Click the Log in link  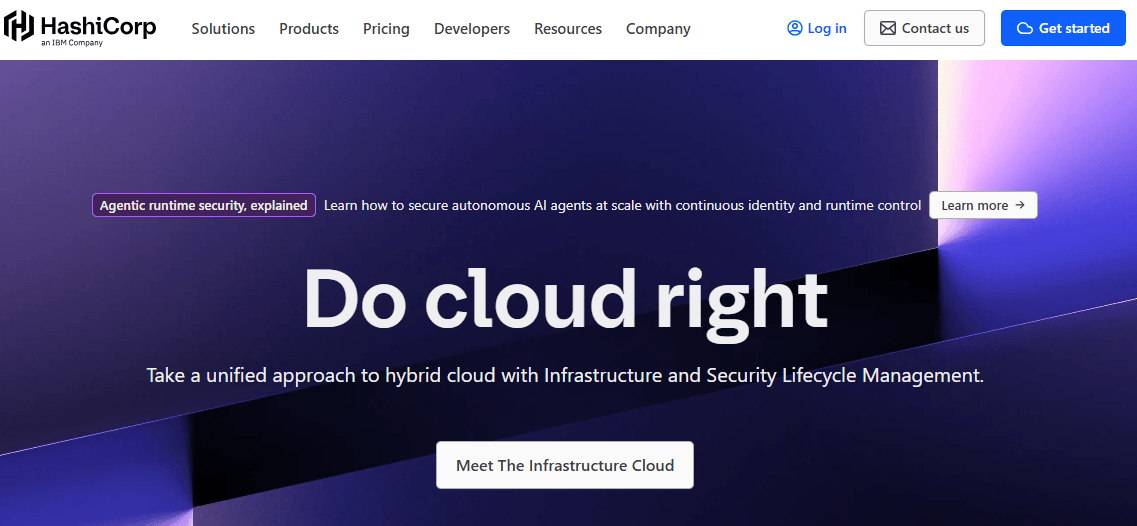816,28
